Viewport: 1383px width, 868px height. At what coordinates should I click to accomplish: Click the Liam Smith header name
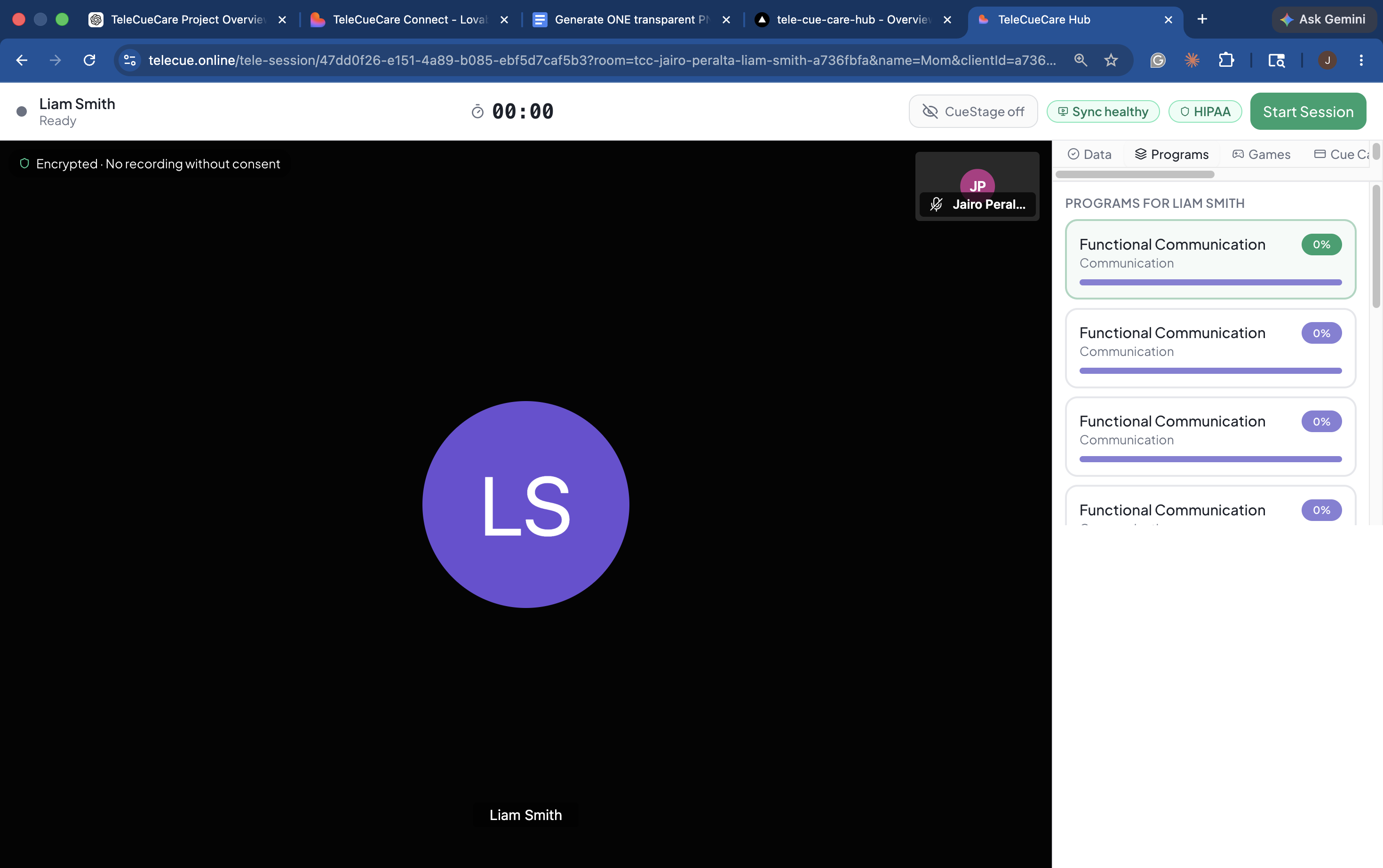pos(77,104)
